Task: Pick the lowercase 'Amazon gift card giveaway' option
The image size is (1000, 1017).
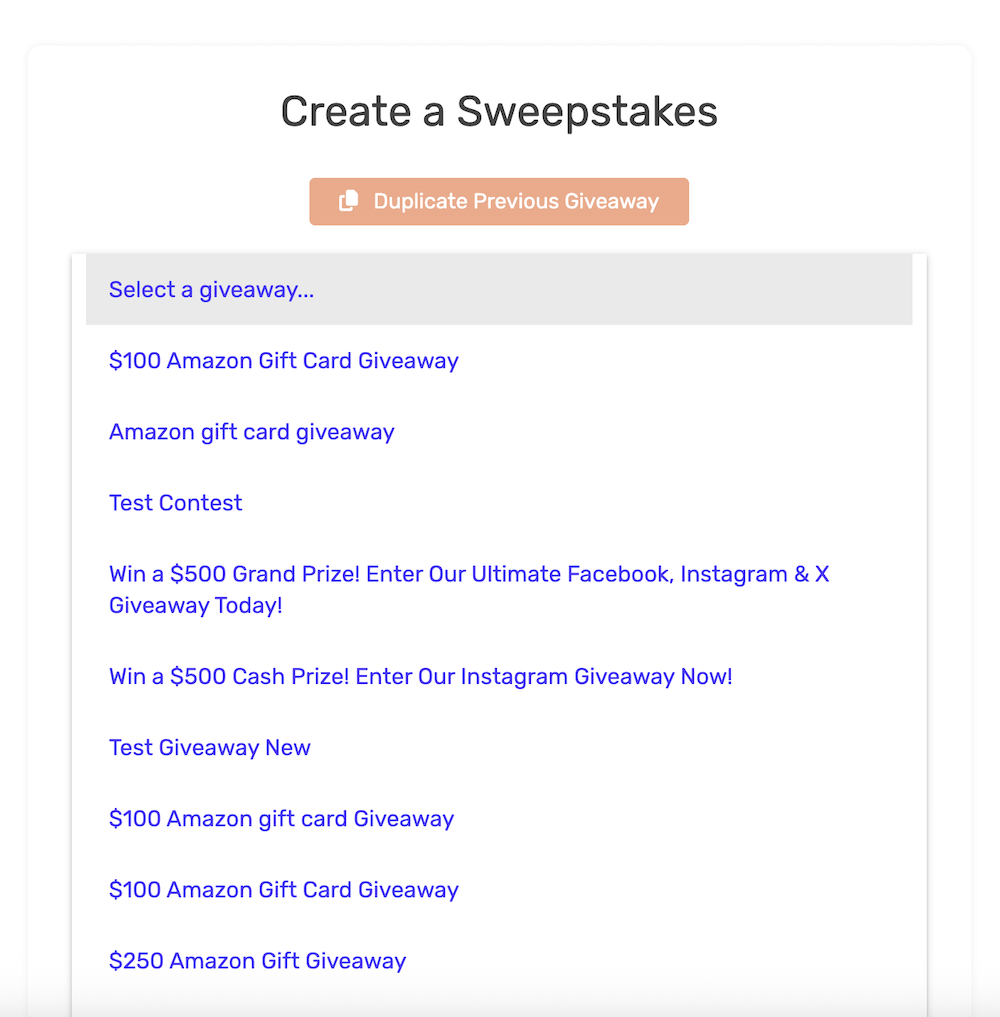Action: click(x=251, y=432)
